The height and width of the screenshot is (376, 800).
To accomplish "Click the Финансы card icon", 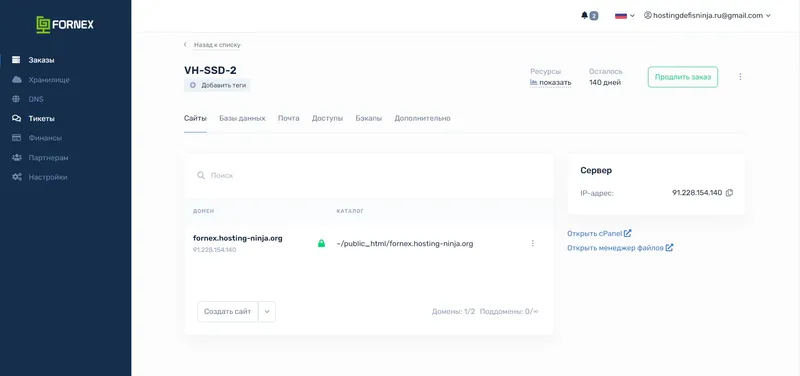I will tap(16, 138).
